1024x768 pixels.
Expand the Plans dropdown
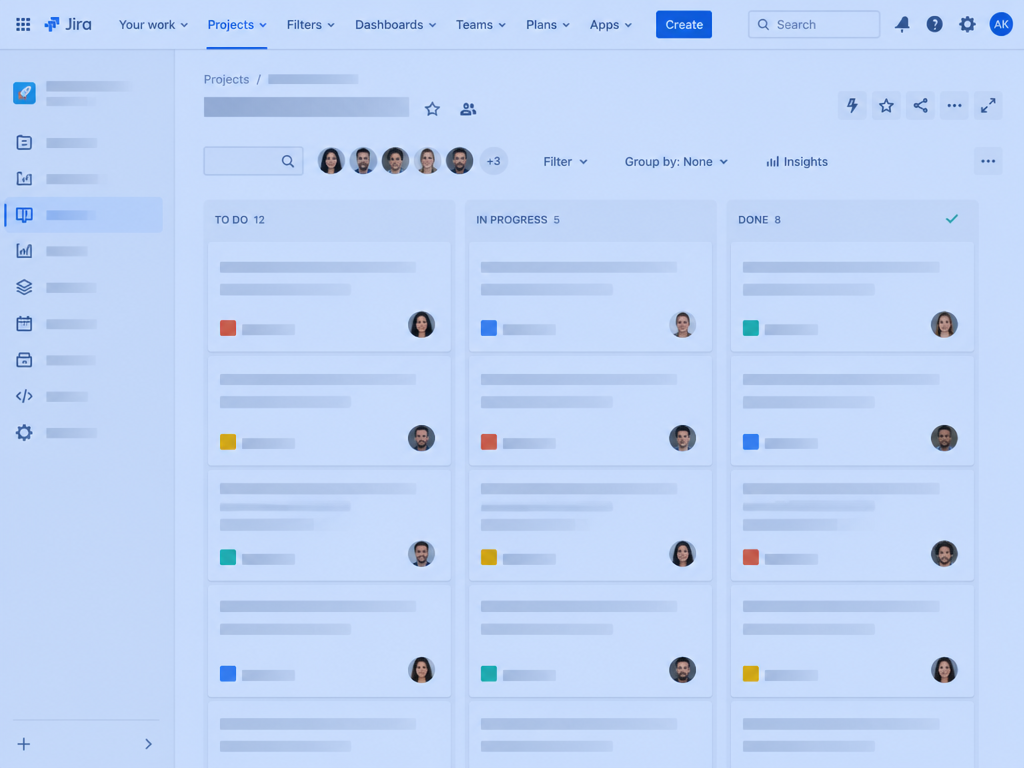pos(548,25)
